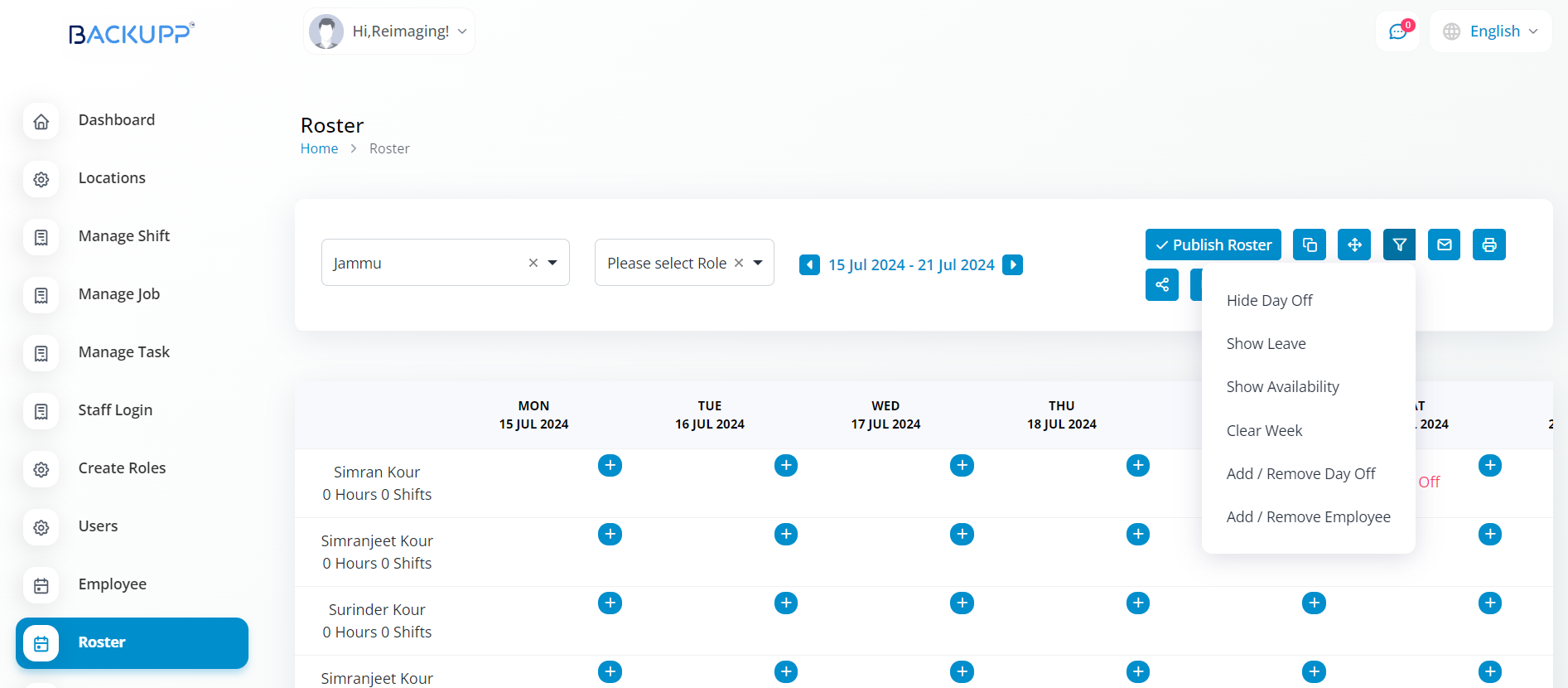
Task: Click the print roster icon button
Action: click(1488, 245)
